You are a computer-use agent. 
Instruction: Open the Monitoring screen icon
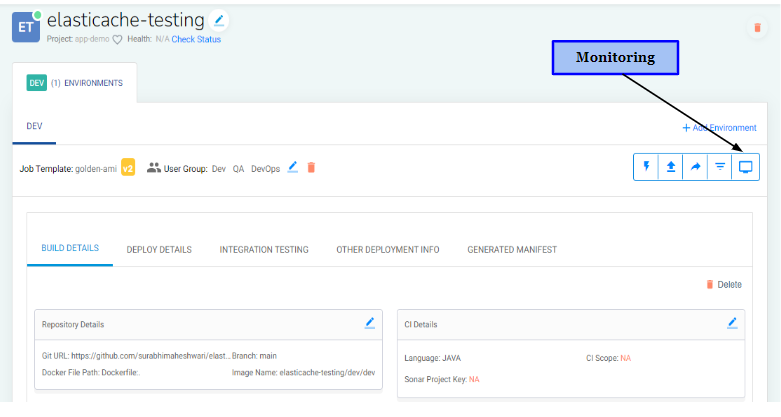coord(745,167)
